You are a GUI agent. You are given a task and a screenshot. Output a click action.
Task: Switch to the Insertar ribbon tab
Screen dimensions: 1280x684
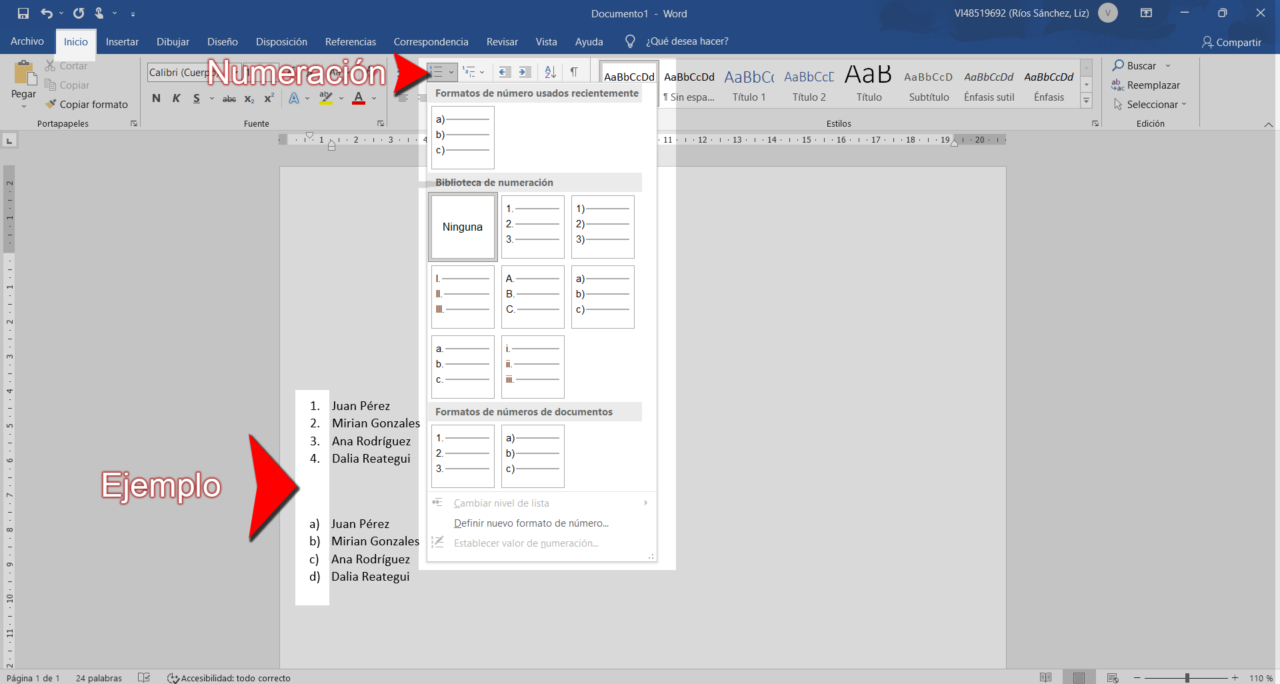point(121,41)
